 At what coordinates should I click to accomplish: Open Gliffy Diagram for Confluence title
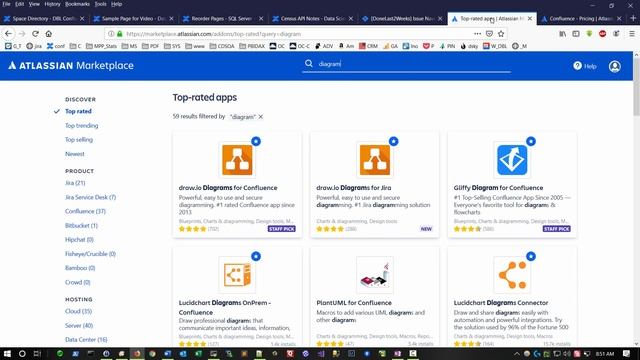point(498,188)
